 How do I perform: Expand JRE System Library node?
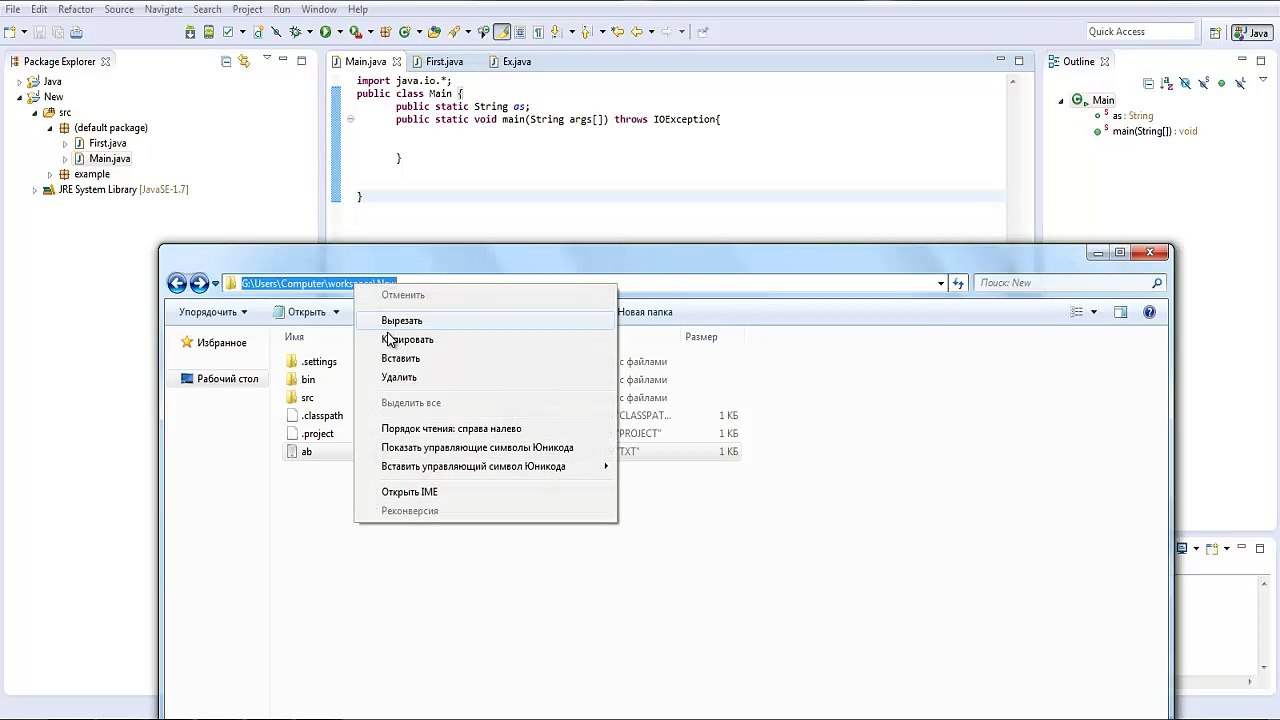tap(35, 190)
